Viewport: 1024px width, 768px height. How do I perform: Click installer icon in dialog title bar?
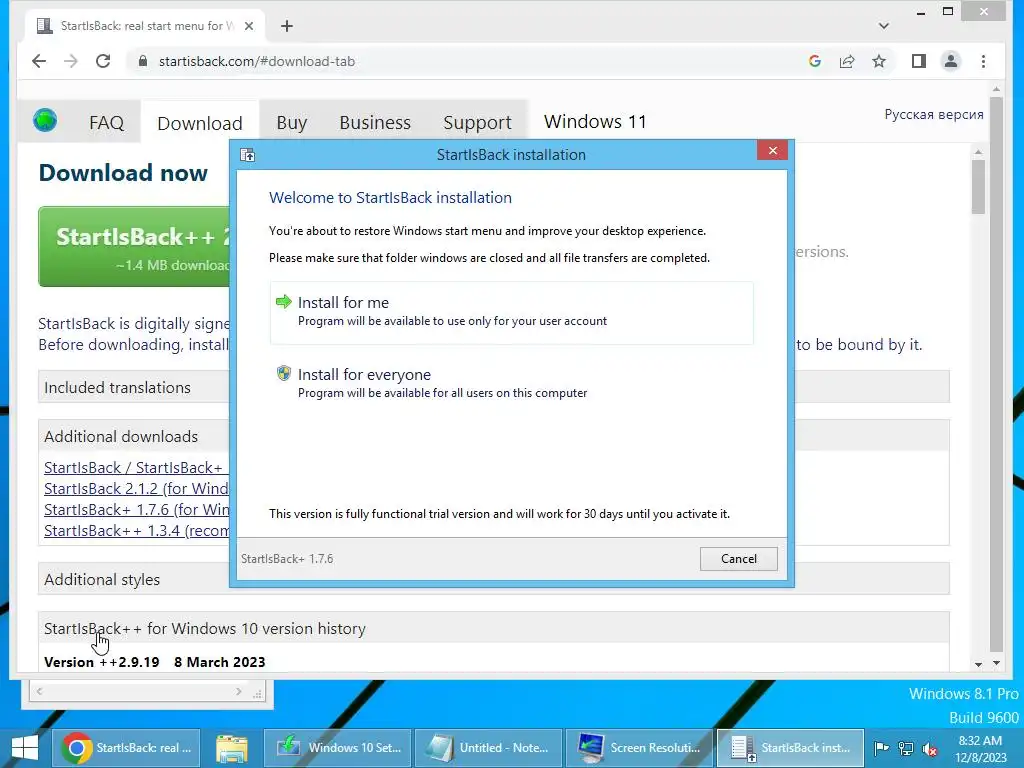click(248, 155)
